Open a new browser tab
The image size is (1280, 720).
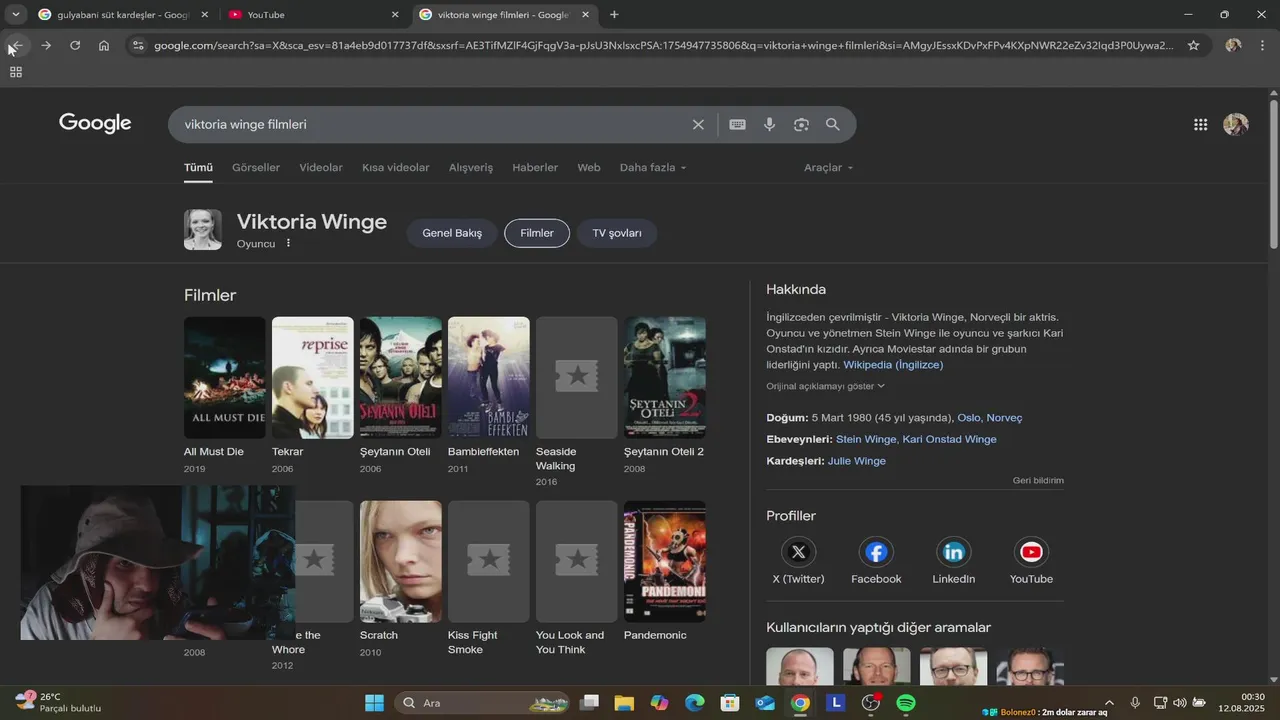[614, 15]
